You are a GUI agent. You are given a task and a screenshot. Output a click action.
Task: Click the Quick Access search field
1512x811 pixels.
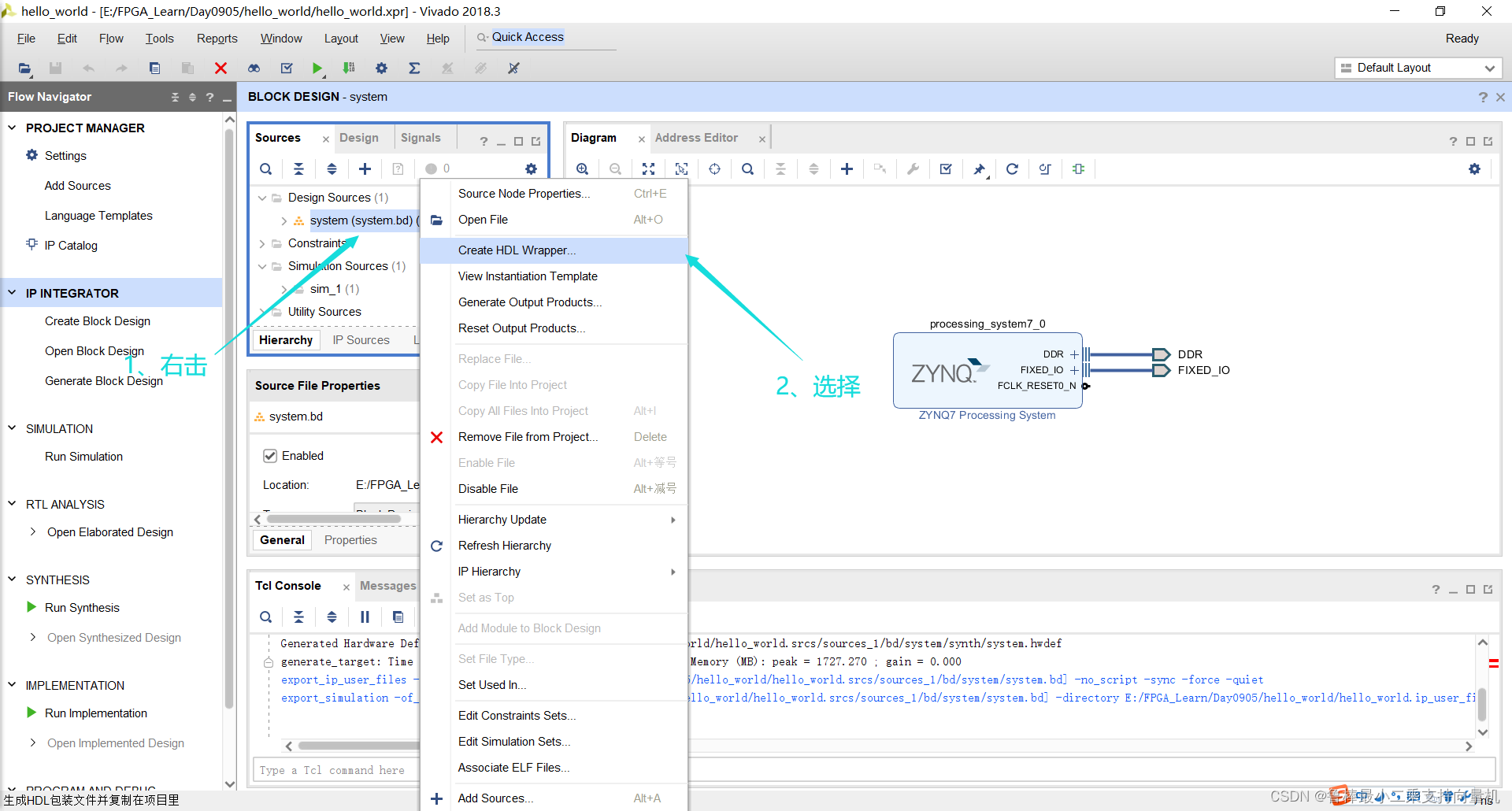pos(546,38)
